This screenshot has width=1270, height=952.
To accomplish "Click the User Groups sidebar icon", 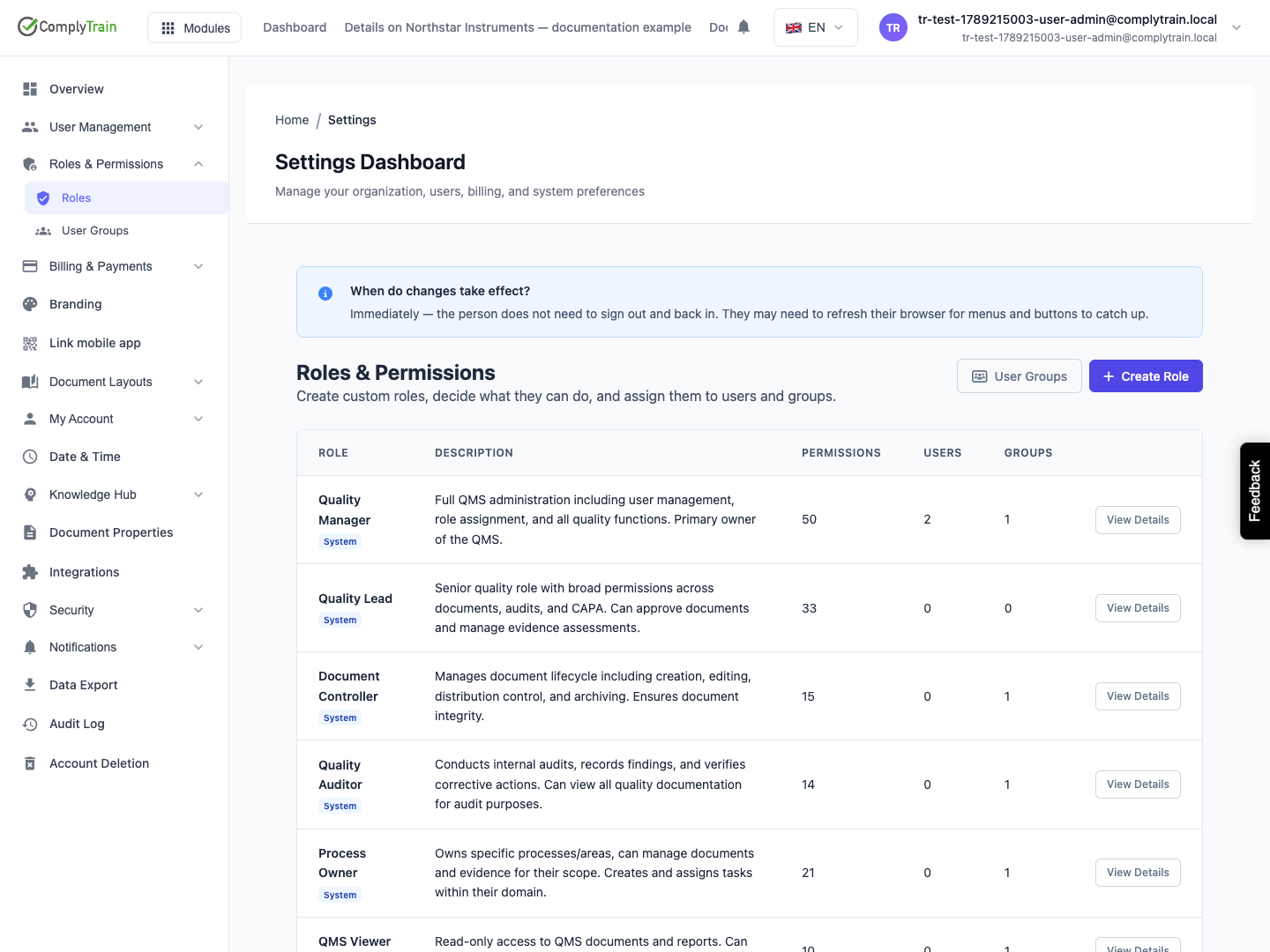I will tap(42, 231).
